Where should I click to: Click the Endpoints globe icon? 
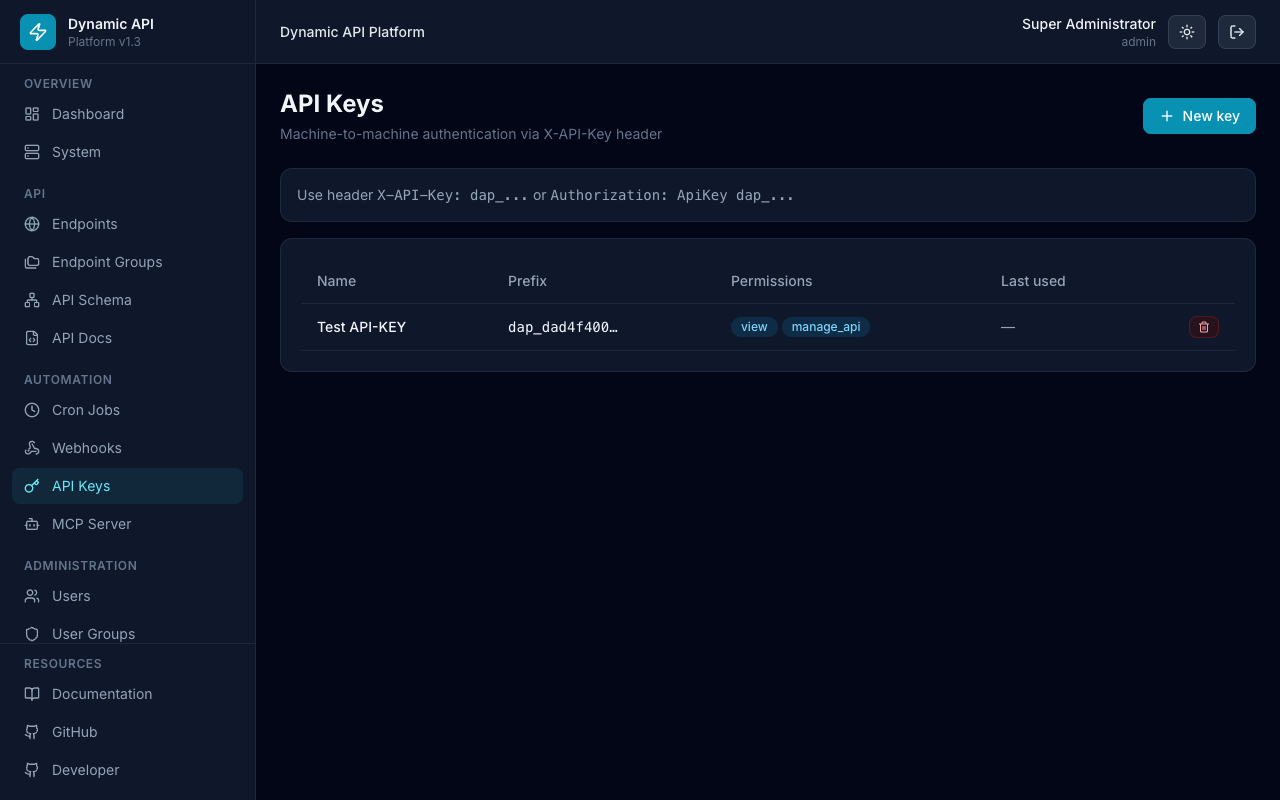point(32,224)
